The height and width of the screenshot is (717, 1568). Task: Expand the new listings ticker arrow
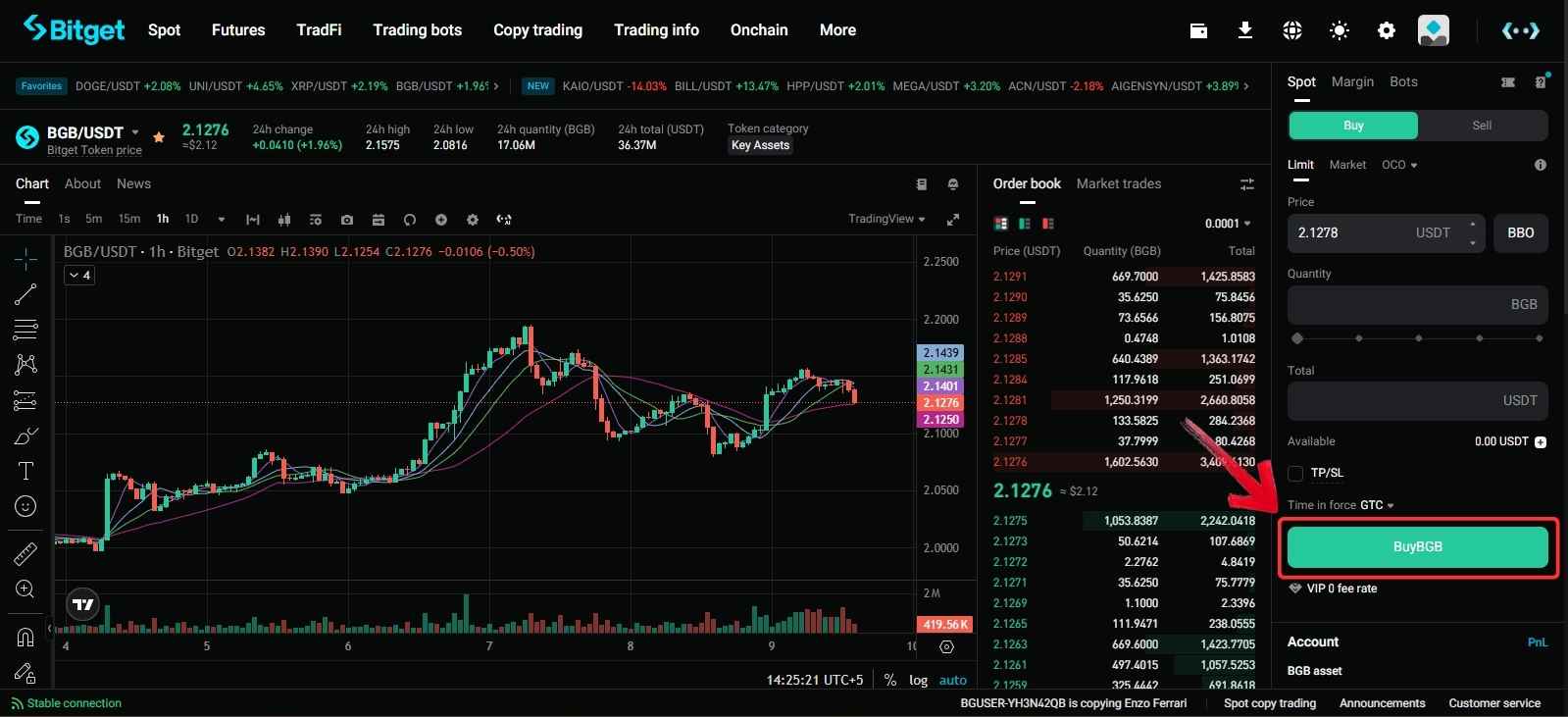pyautogui.click(x=1246, y=86)
